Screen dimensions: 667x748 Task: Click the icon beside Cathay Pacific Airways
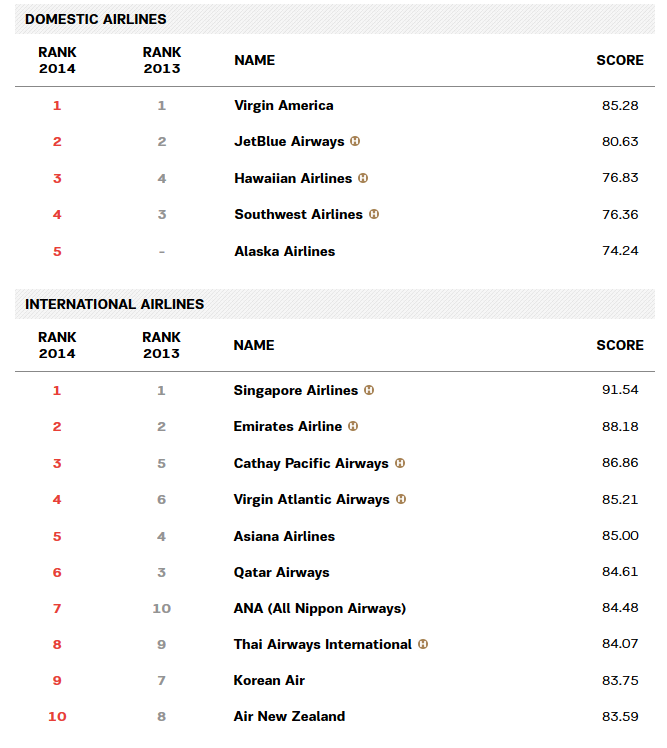(400, 463)
